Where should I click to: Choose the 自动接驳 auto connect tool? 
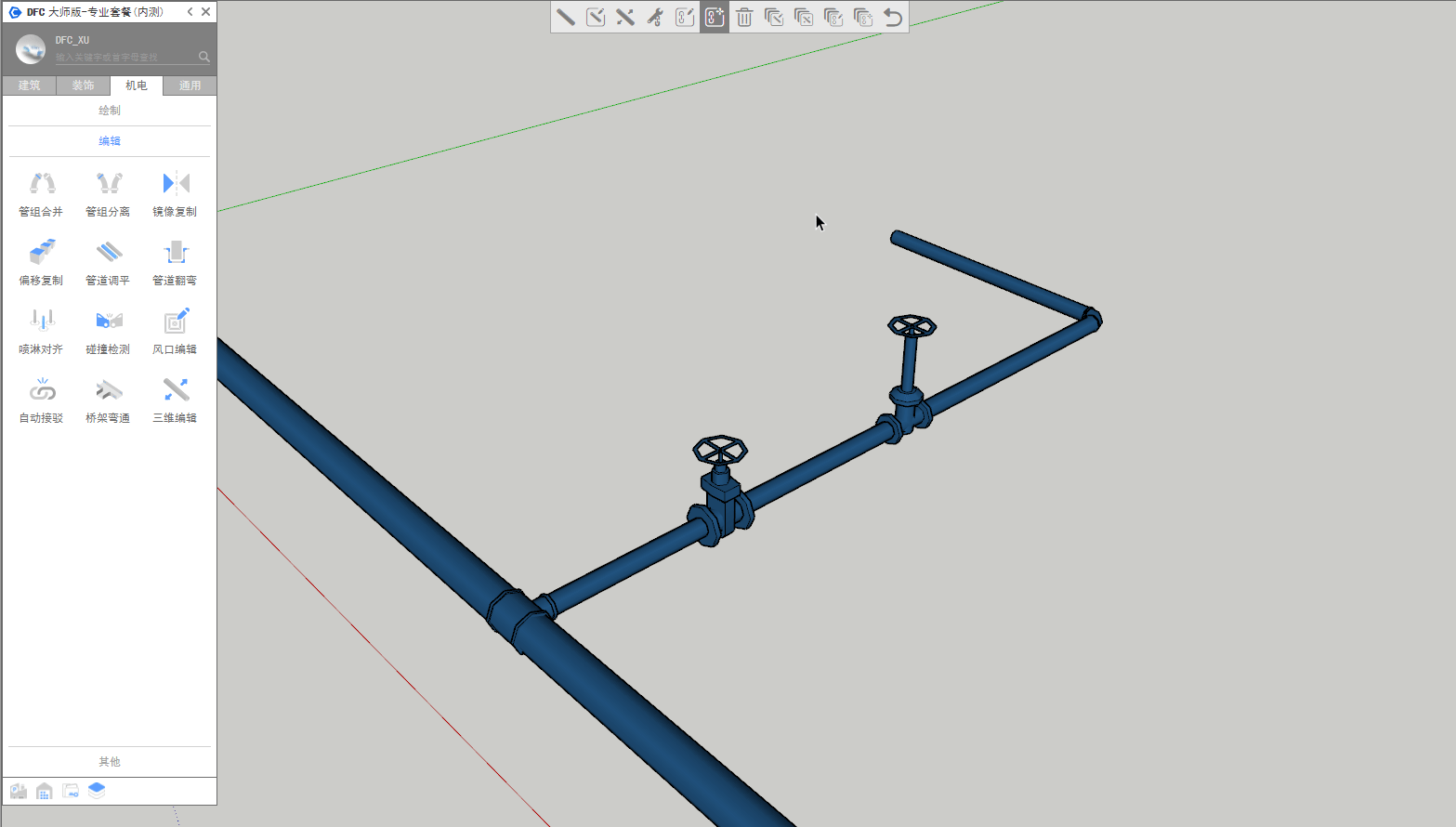(x=42, y=400)
